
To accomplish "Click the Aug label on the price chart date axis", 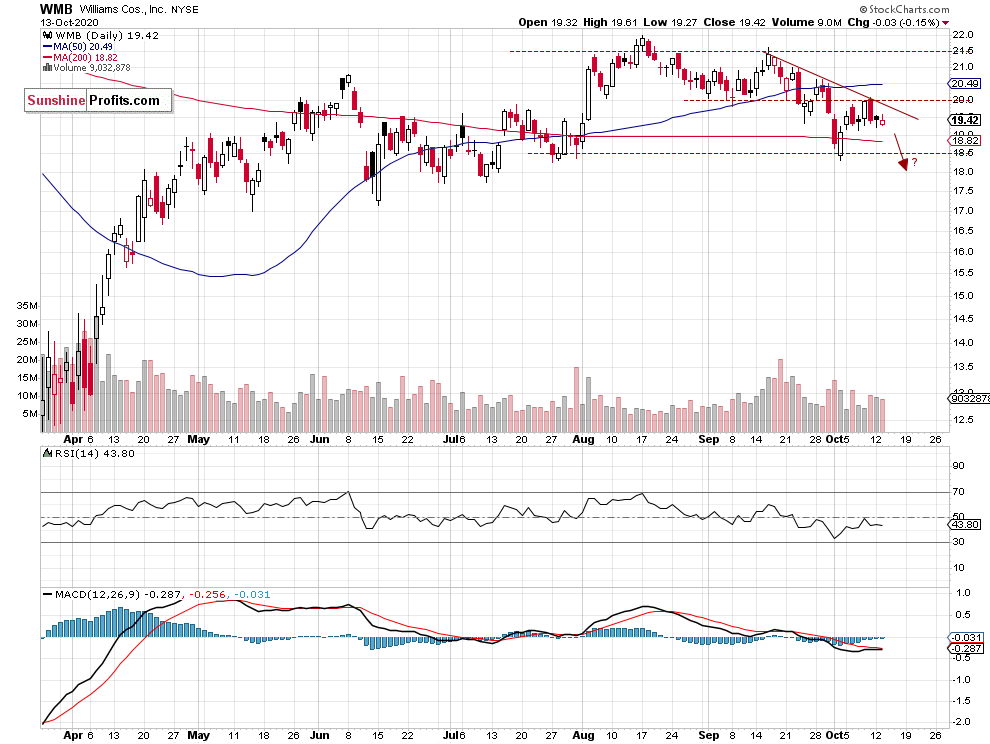I will (583, 439).
